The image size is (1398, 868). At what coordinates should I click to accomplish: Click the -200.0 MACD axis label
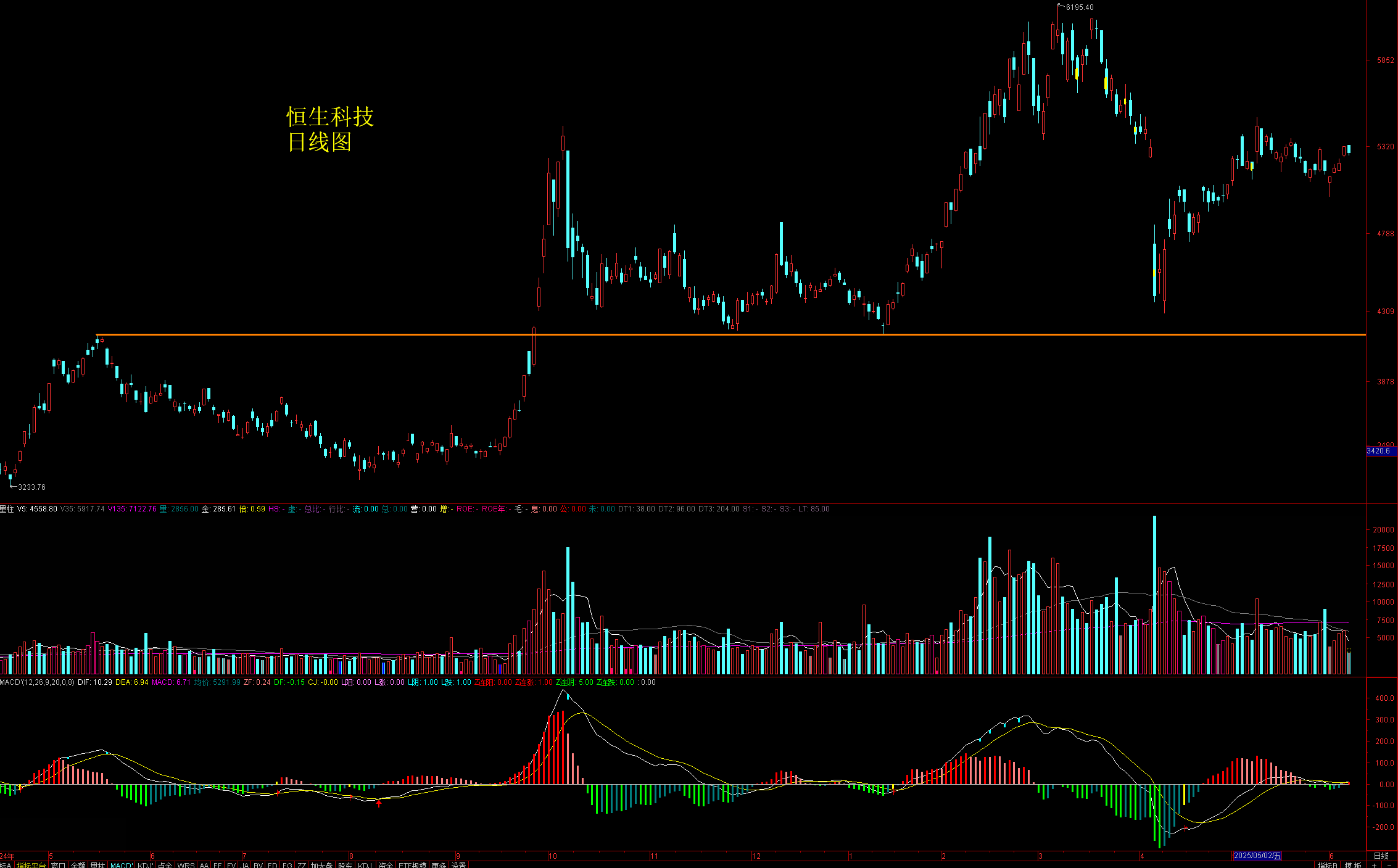coord(1383,827)
